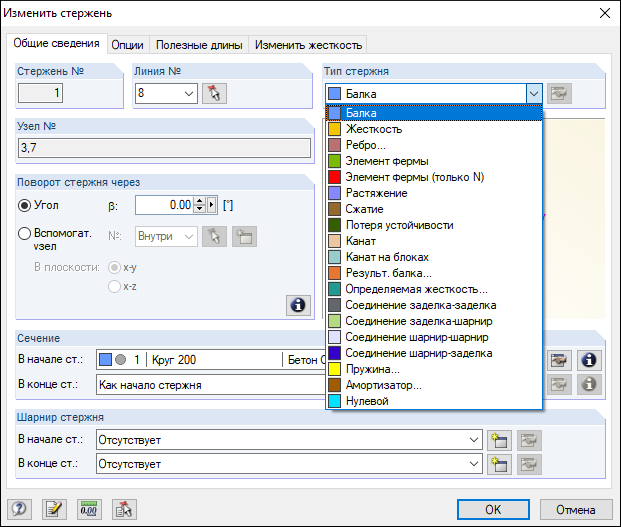Click the grayed library icon for В конце ст. section
The height and width of the screenshot is (527, 621).
(x=559, y=384)
